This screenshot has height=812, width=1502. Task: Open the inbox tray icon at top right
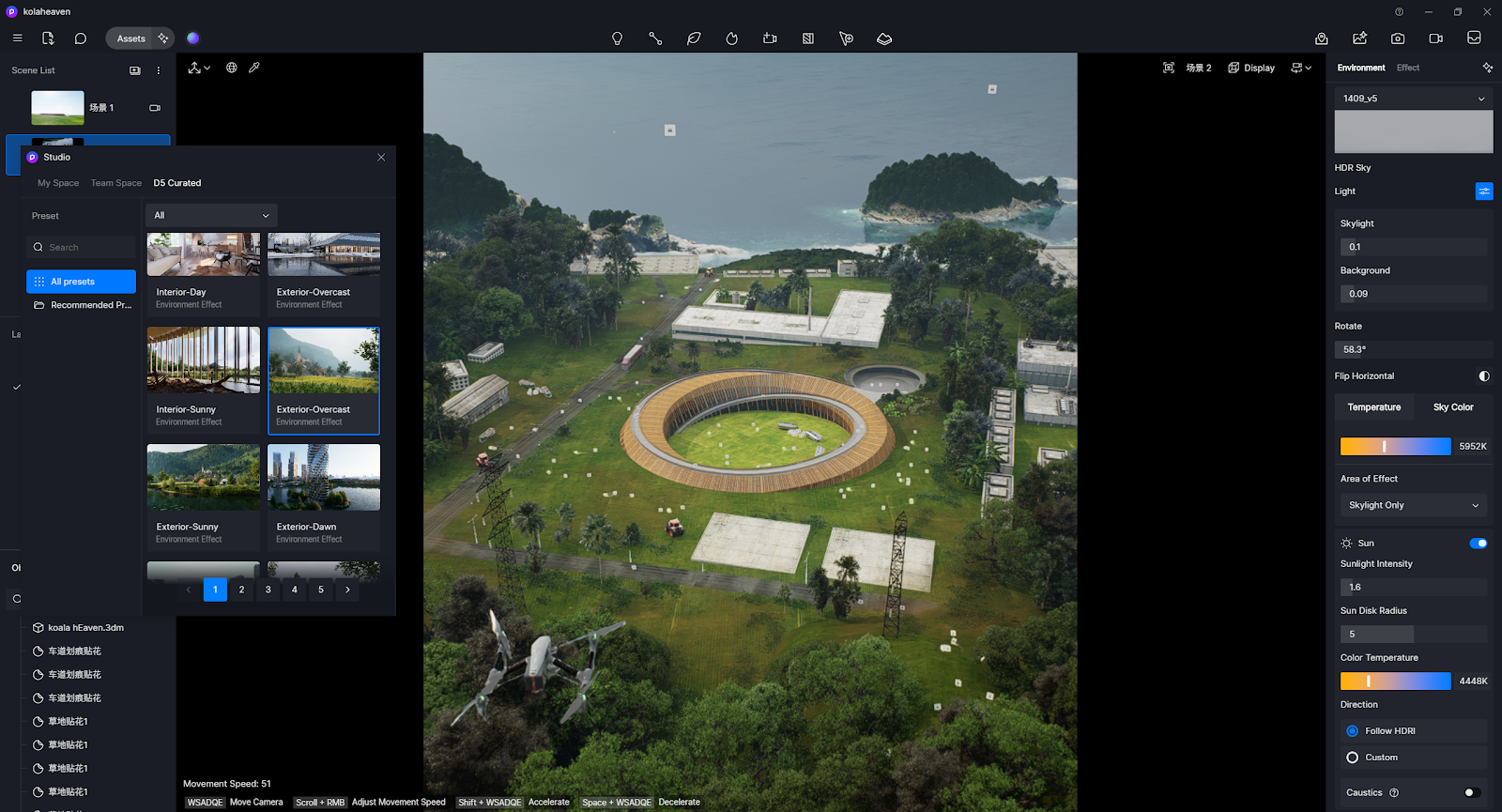click(x=1474, y=38)
